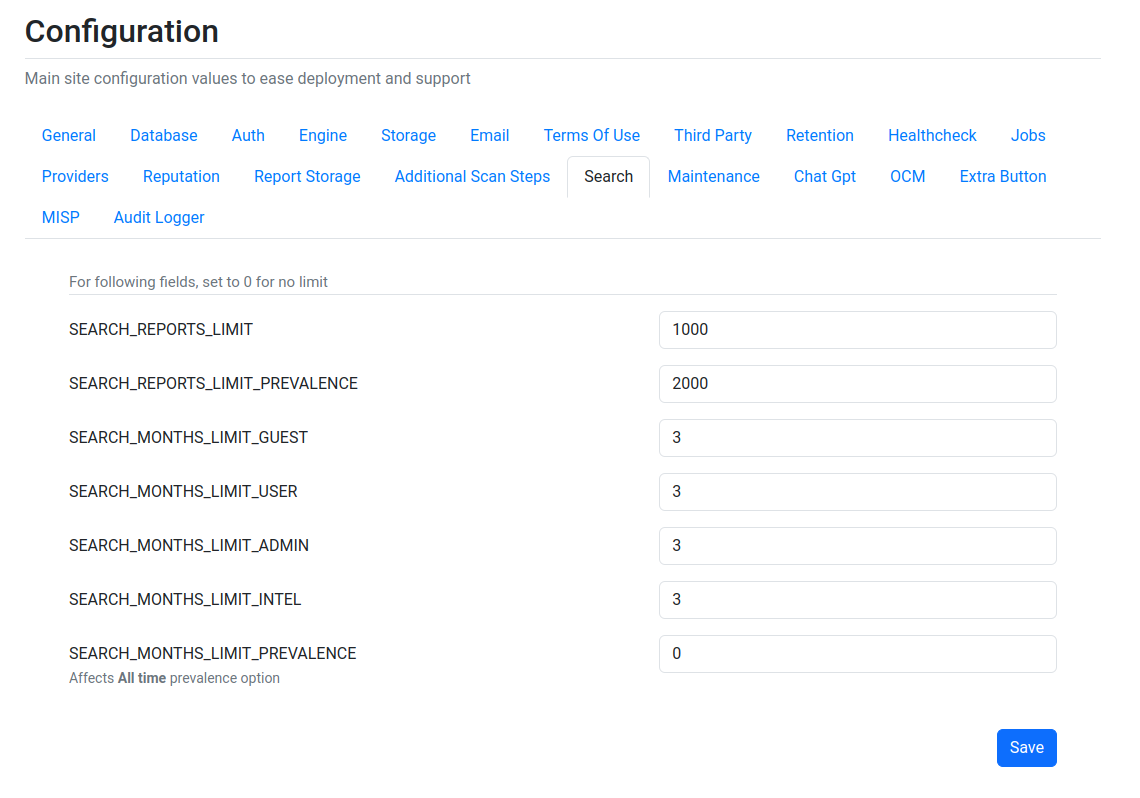
Task: Open the Healthcheck tab
Action: [932, 136]
